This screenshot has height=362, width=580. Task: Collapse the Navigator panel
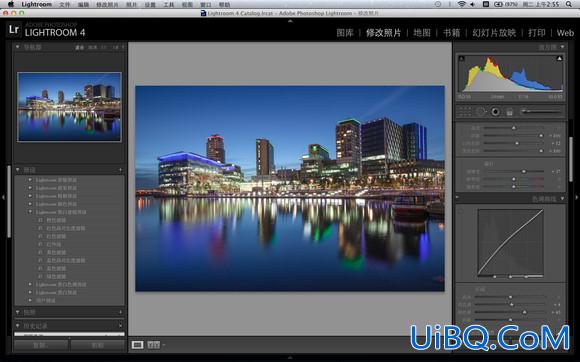[17, 47]
